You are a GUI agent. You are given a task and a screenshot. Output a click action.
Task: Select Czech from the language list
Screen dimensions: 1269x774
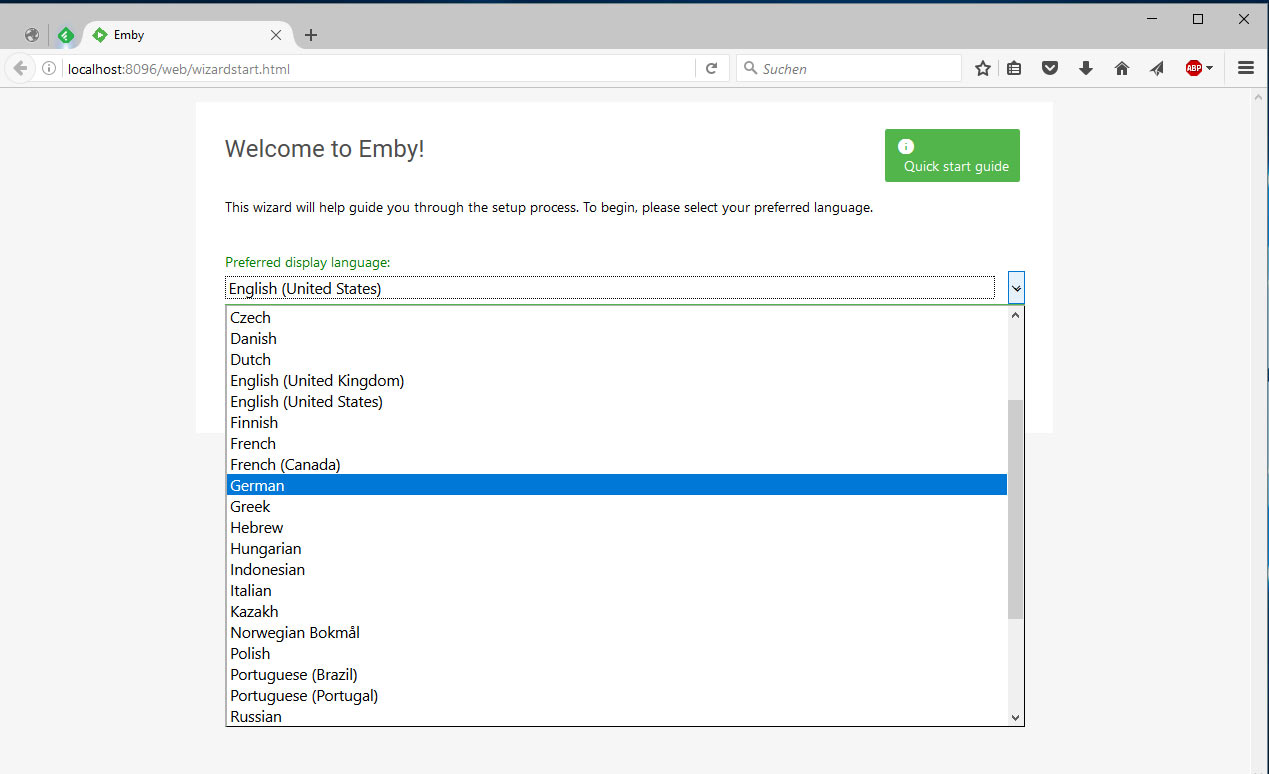(617, 317)
